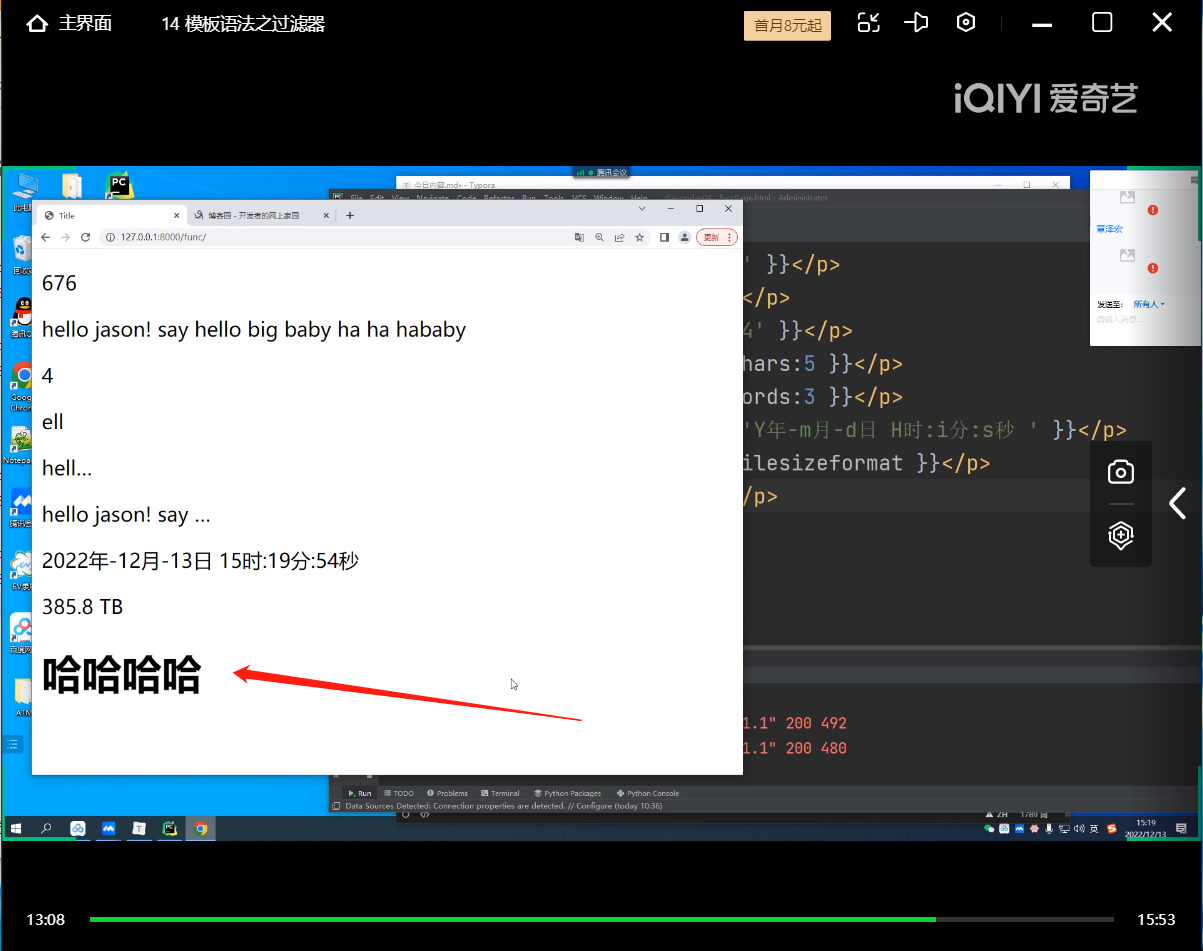1203x951 pixels.
Task: Take a video screenshot with camera icon
Action: 1120,473
